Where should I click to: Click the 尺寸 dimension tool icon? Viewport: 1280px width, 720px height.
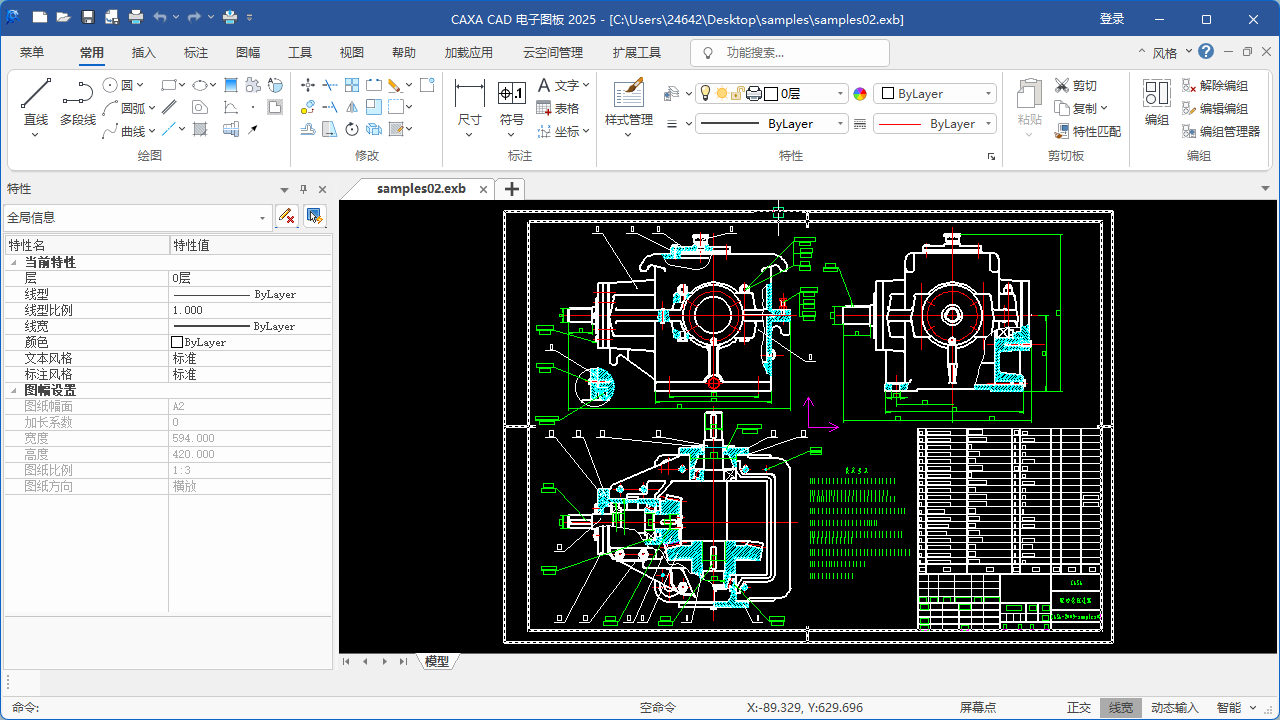(x=469, y=94)
